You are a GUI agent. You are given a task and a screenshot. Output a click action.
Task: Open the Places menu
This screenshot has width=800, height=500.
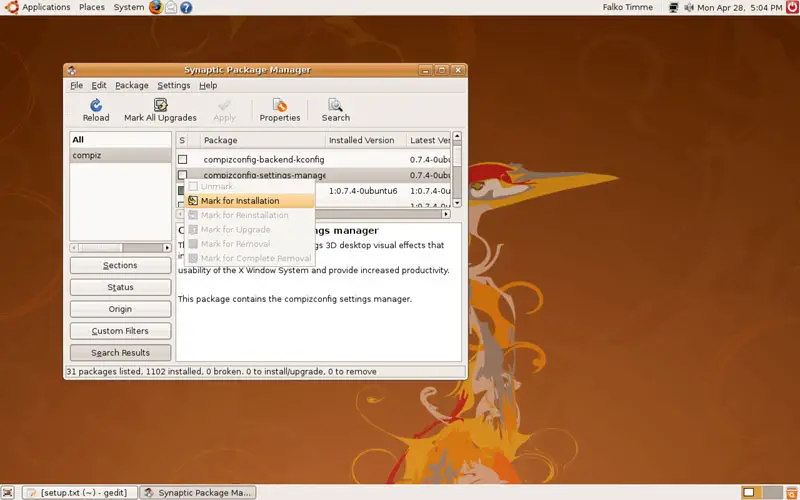pos(92,7)
